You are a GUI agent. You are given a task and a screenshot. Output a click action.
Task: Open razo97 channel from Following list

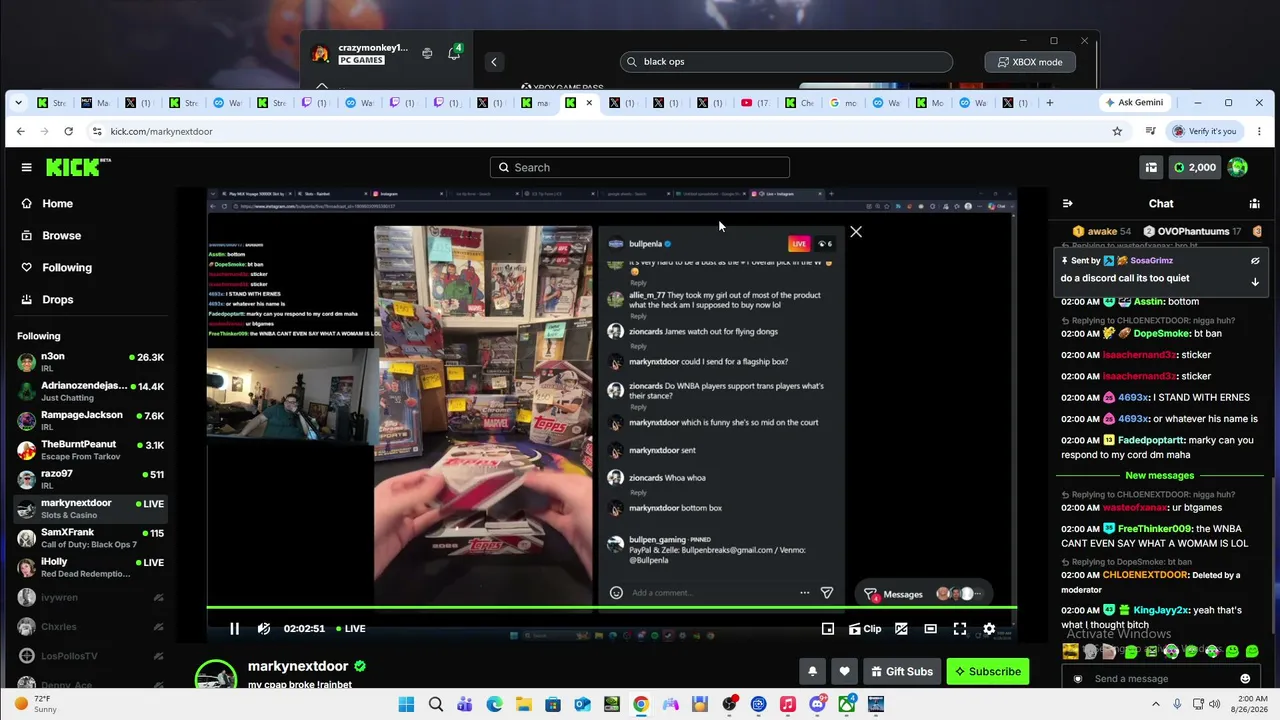pyautogui.click(x=91, y=479)
